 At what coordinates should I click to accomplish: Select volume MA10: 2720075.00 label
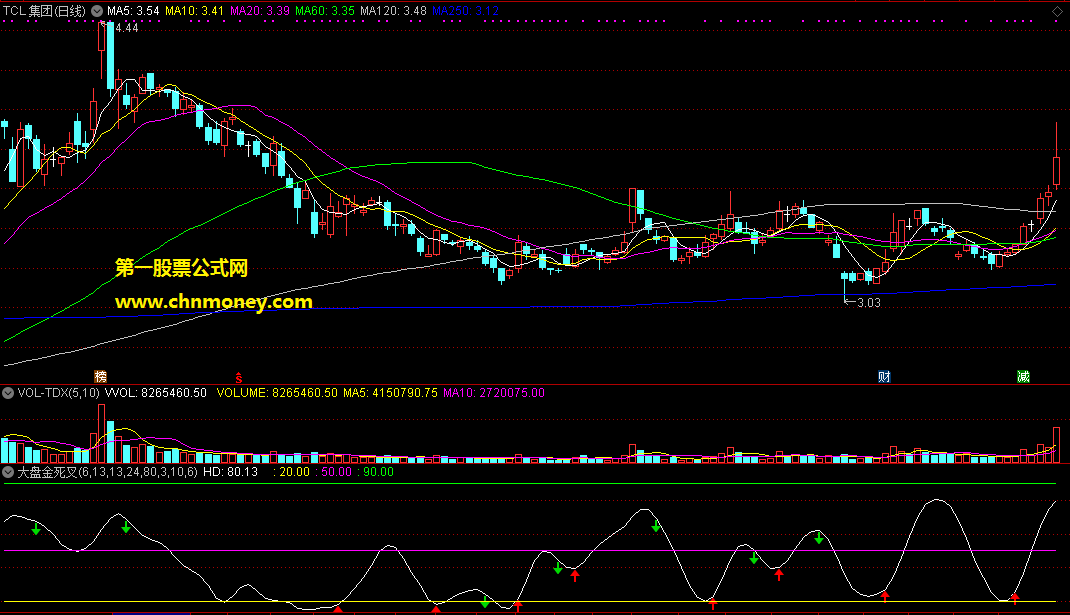(x=494, y=392)
